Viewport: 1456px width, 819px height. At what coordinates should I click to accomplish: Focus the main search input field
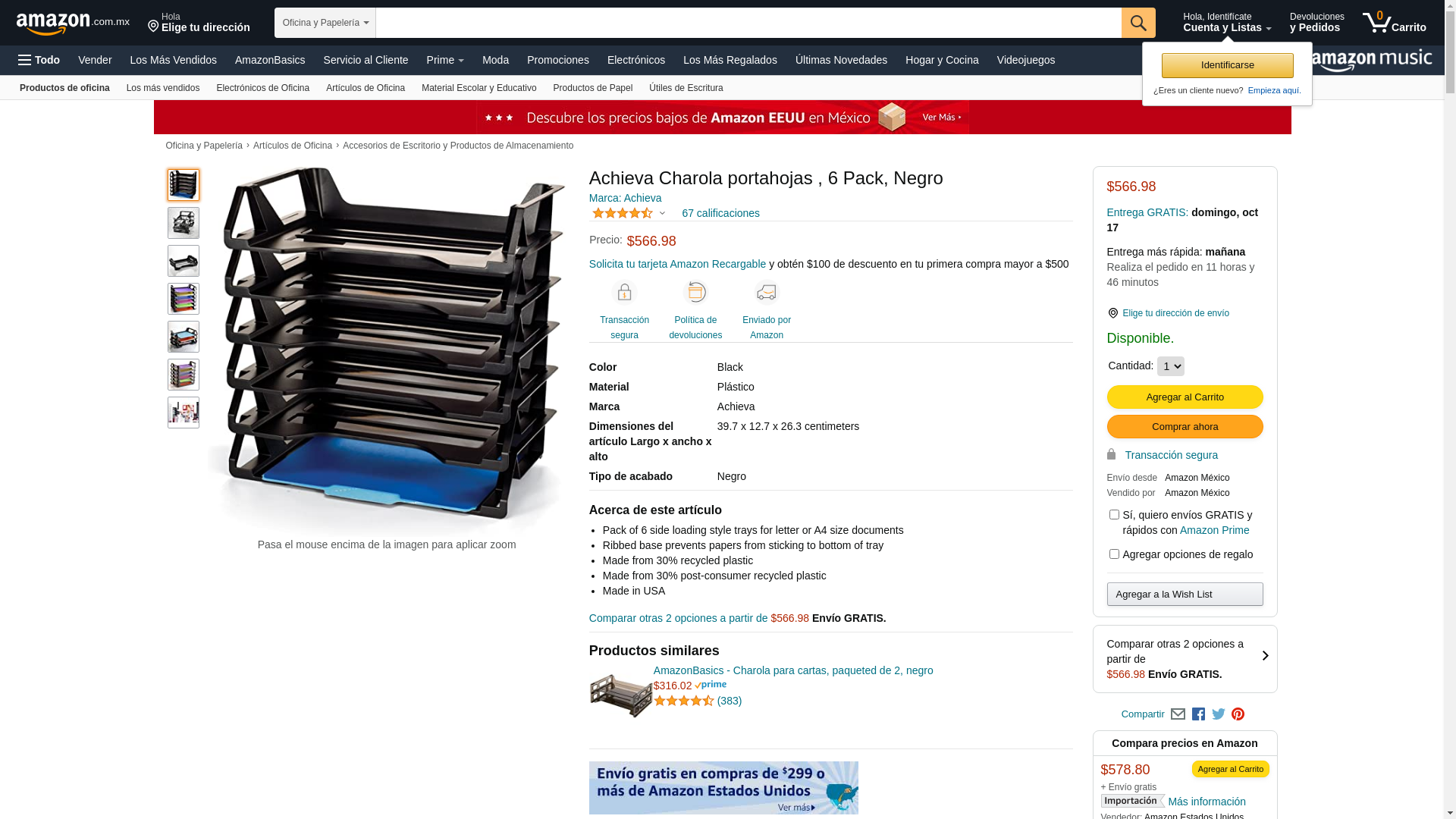coord(748,23)
